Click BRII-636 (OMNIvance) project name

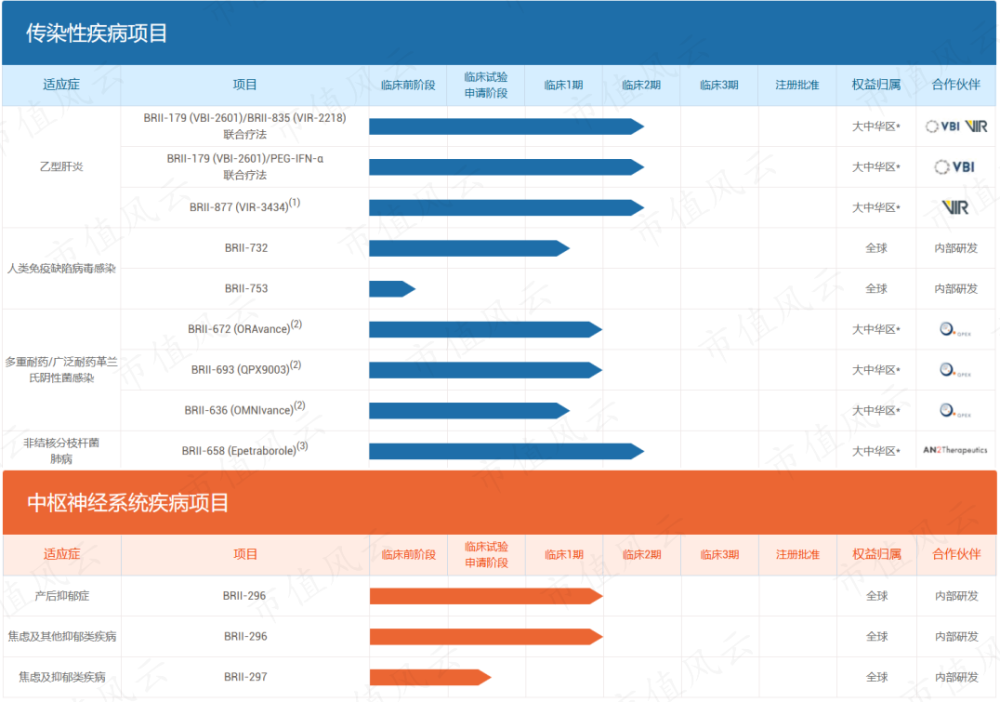point(245,409)
